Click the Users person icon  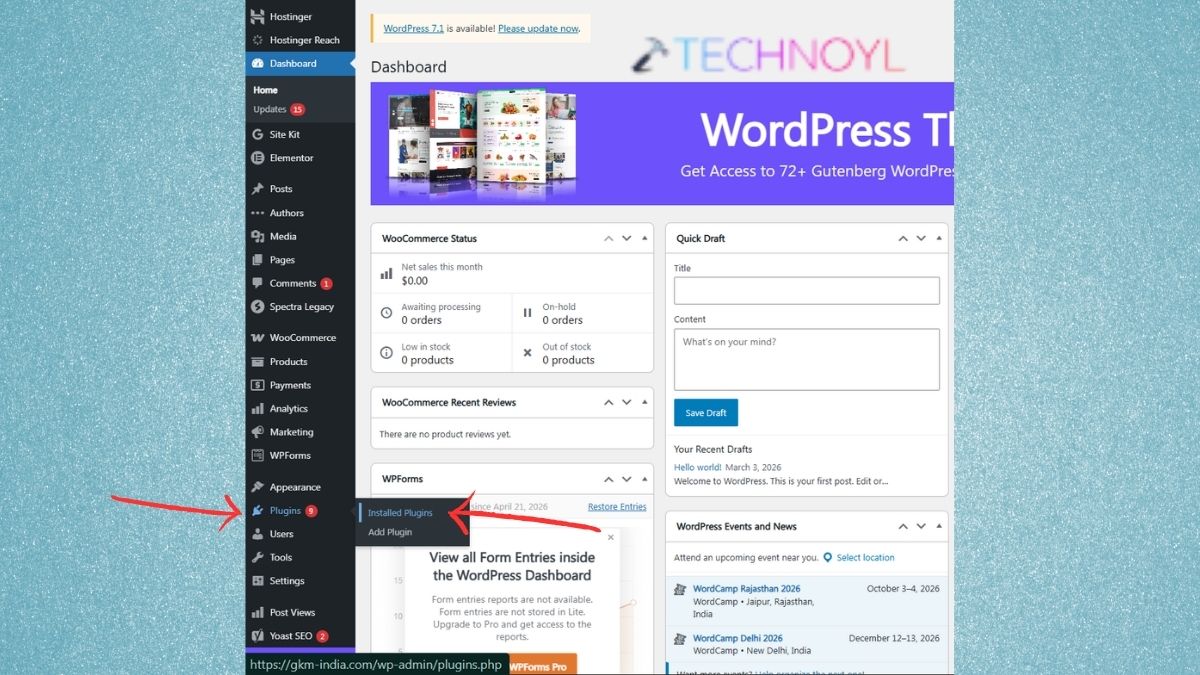[x=258, y=534]
